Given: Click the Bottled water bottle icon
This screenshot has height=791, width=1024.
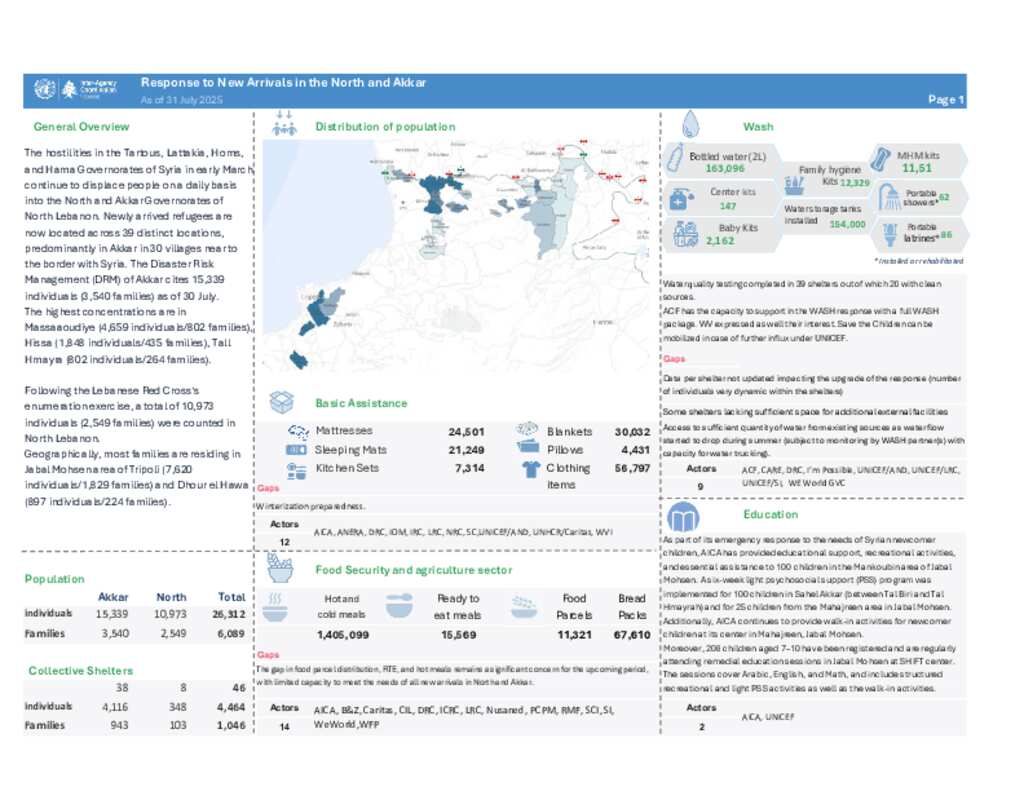Looking at the screenshot, I should click(x=675, y=158).
